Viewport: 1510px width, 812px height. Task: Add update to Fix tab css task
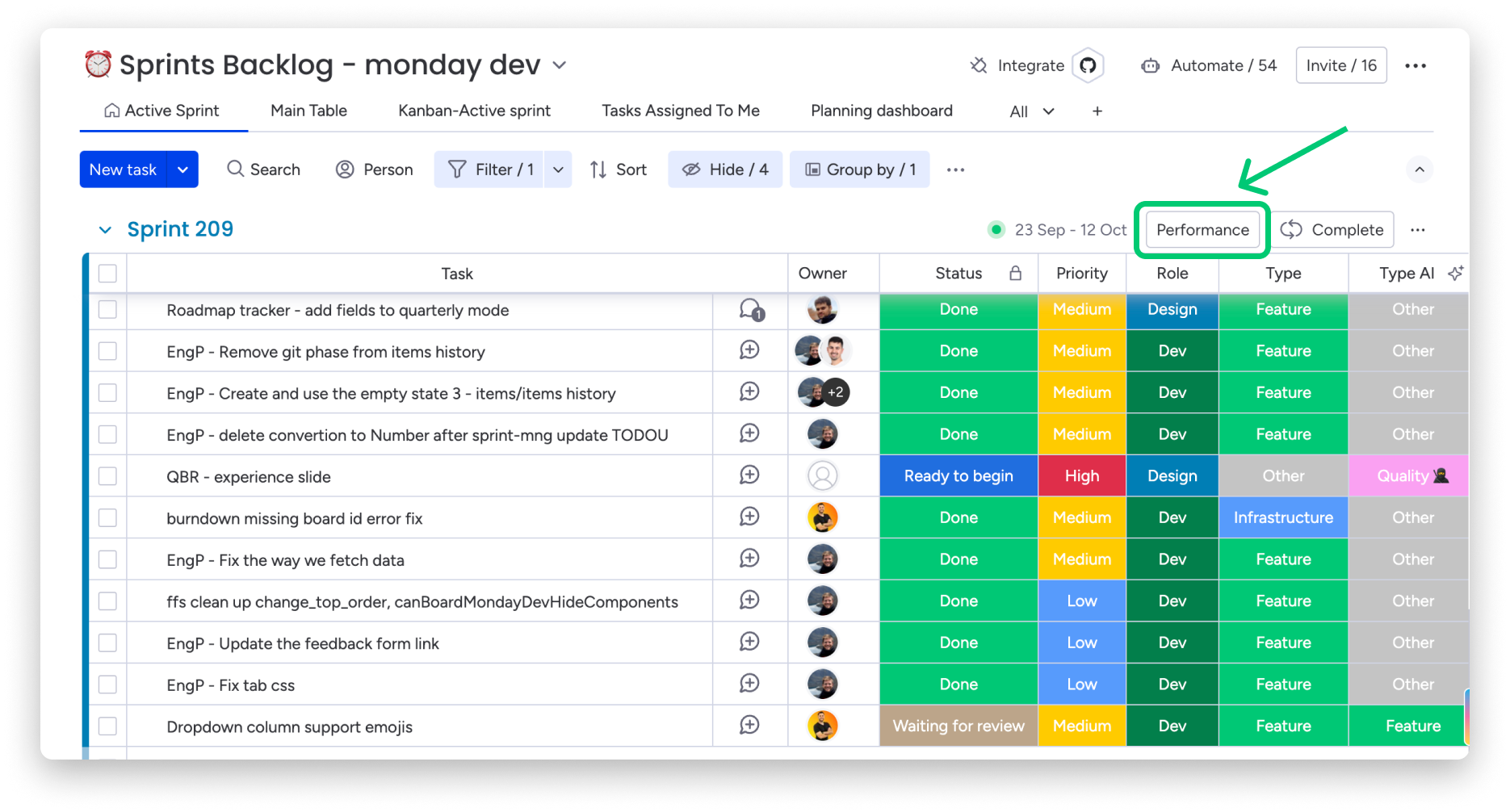pos(749,684)
